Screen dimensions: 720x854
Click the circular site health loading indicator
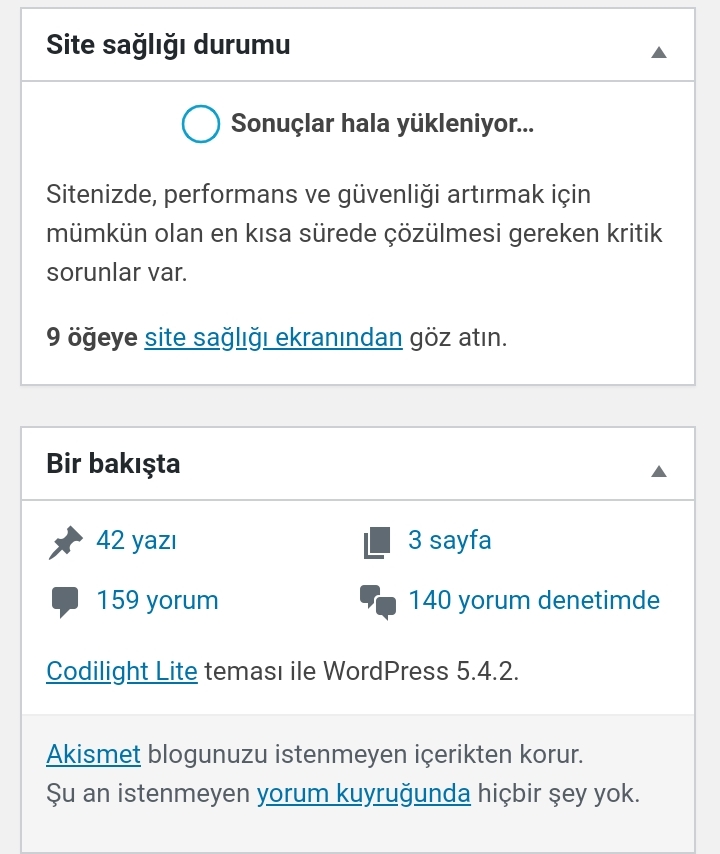pyautogui.click(x=200, y=124)
